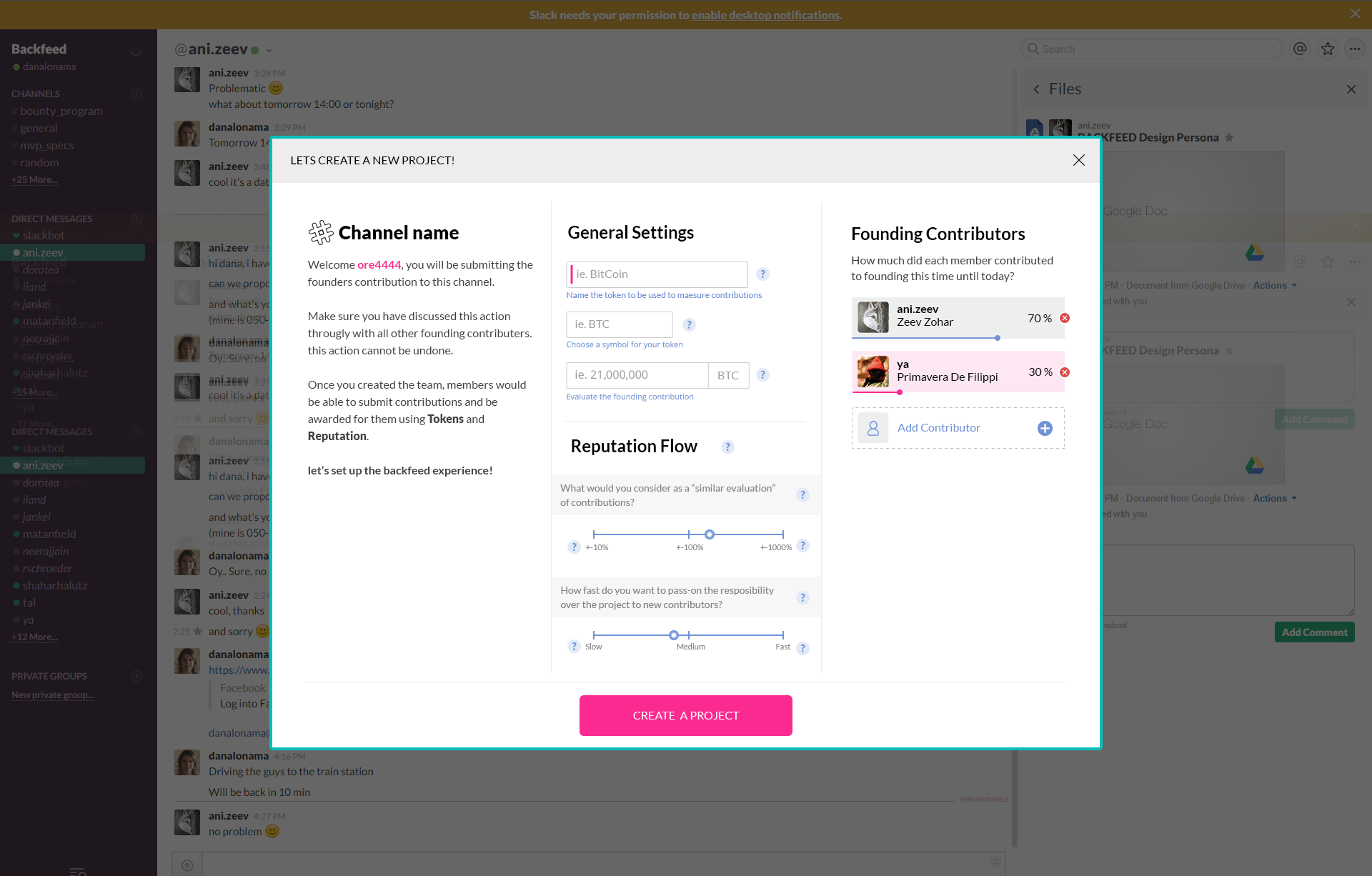Click the question mark icon next to founding contribution
The image size is (1372, 876).
point(763,374)
